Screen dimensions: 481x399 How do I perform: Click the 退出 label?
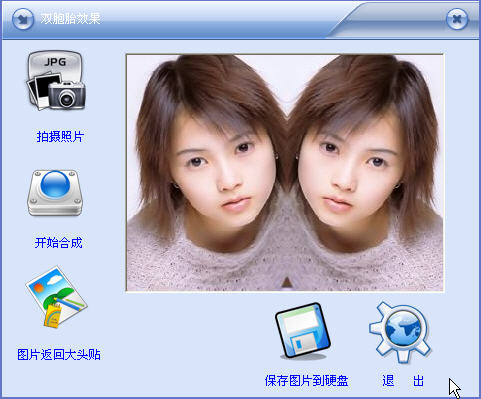click(x=403, y=380)
